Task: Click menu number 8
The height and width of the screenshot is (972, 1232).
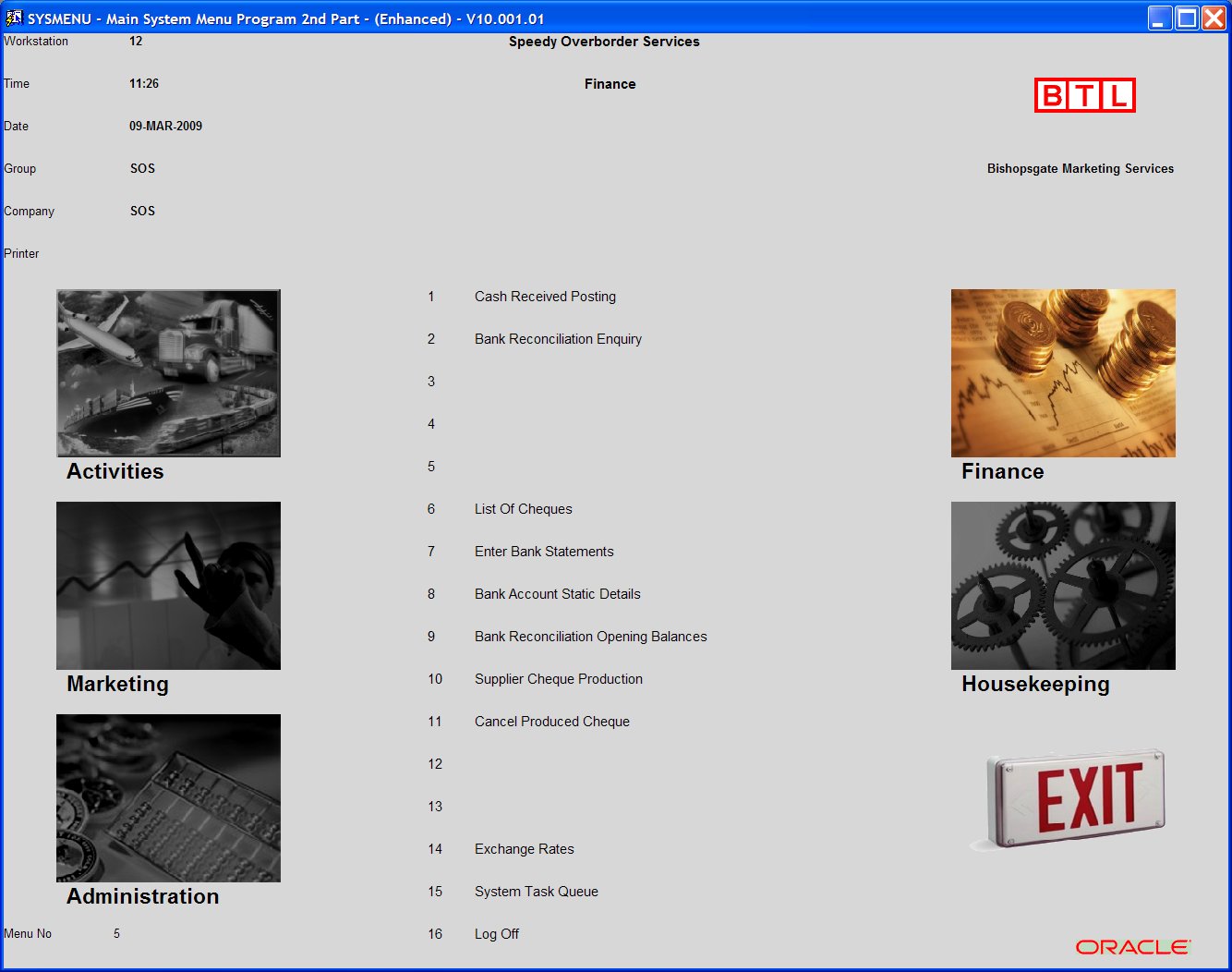Action: (x=431, y=594)
